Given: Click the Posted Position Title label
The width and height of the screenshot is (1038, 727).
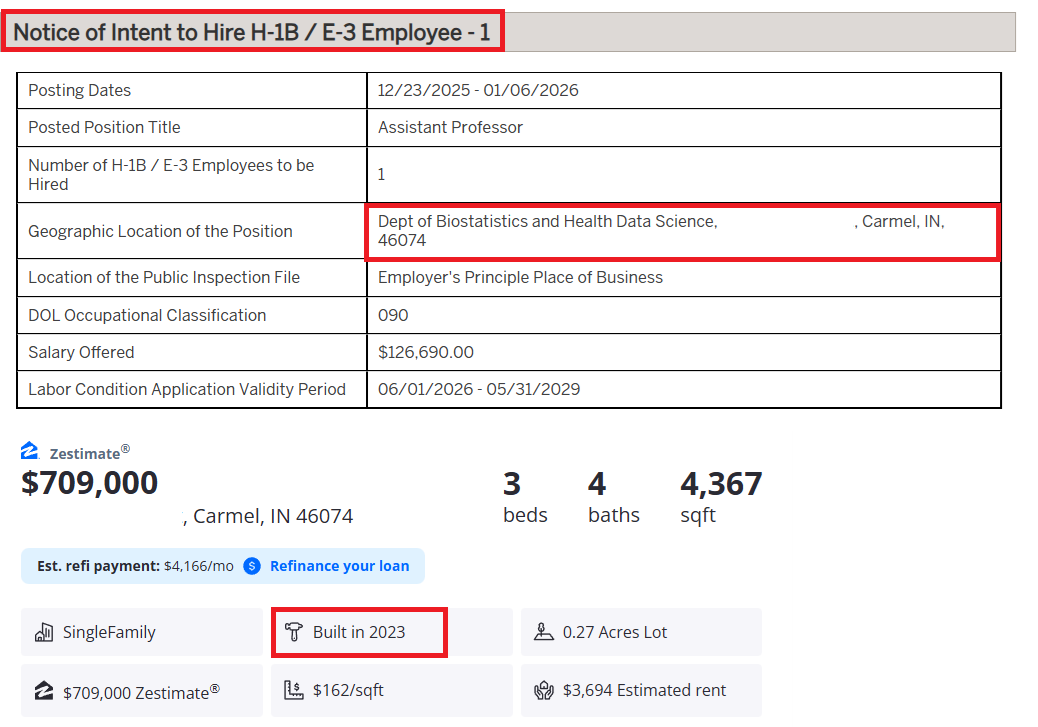Looking at the screenshot, I should click(104, 127).
